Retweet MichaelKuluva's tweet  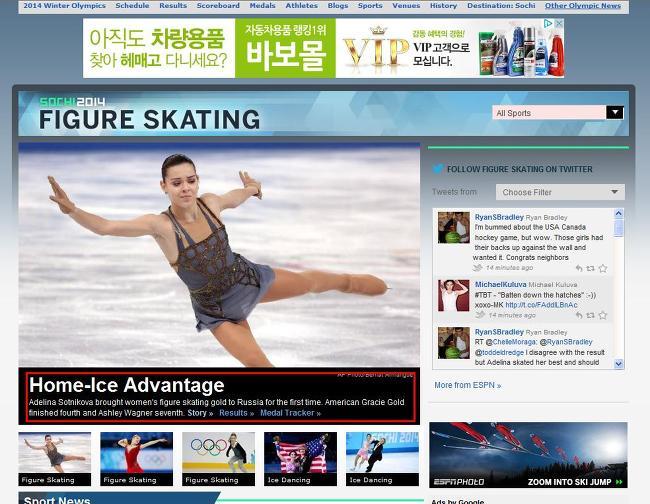click(591, 315)
